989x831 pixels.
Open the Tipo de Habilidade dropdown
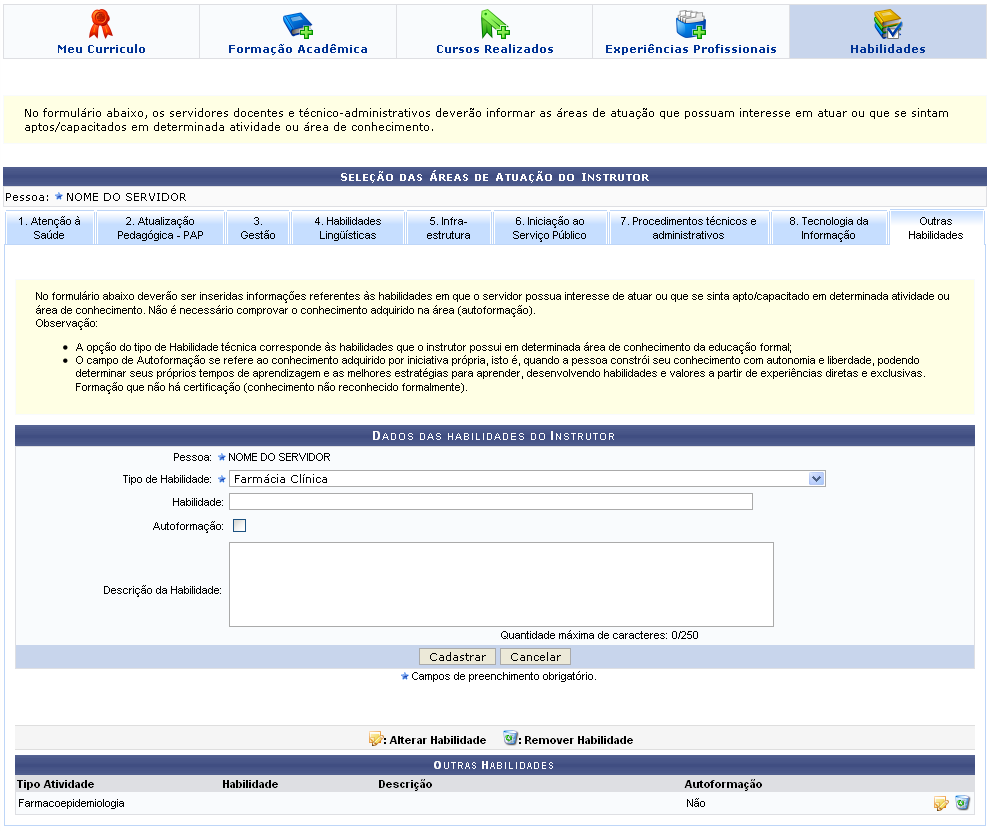coord(527,479)
